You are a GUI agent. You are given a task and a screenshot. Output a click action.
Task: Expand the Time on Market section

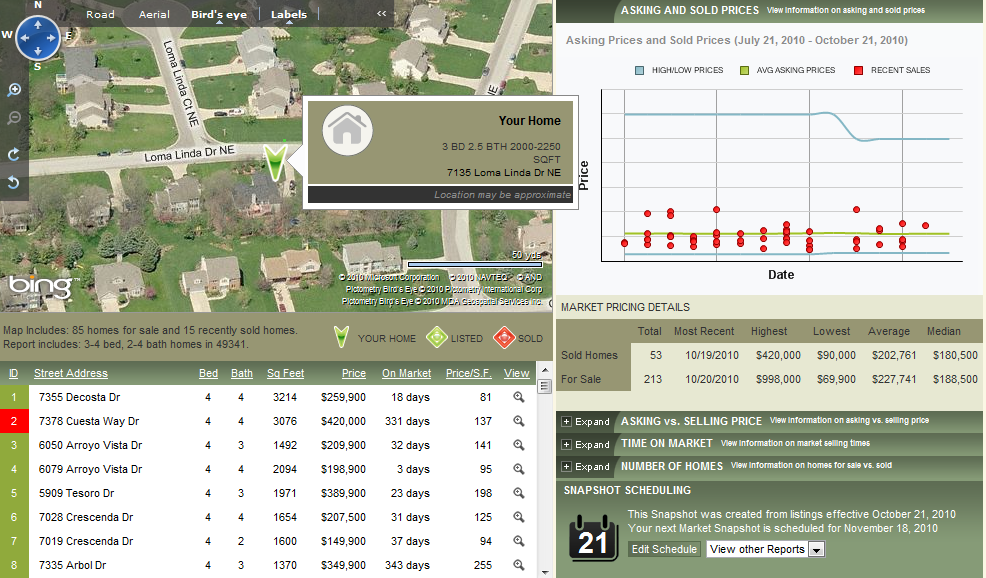coord(586,444)
